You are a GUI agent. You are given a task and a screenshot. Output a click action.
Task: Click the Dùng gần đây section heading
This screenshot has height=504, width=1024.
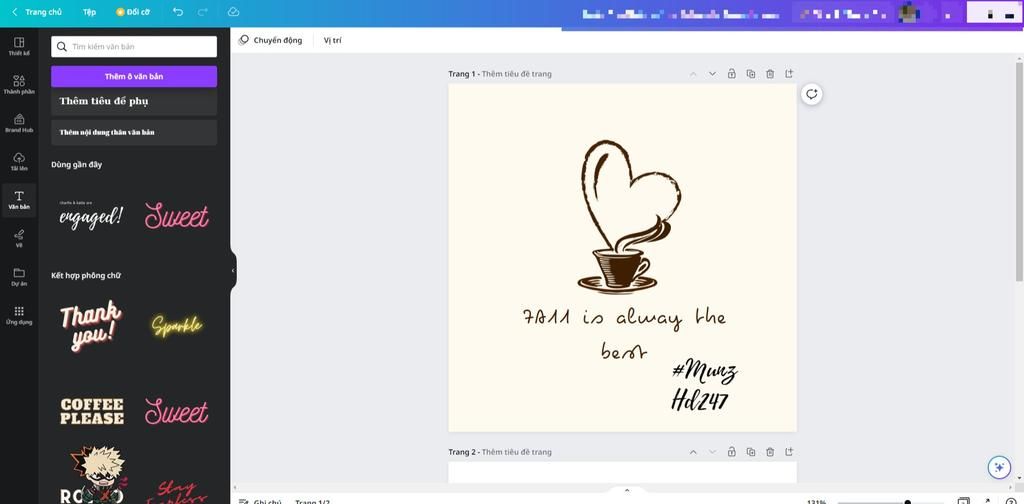point(76,165)
